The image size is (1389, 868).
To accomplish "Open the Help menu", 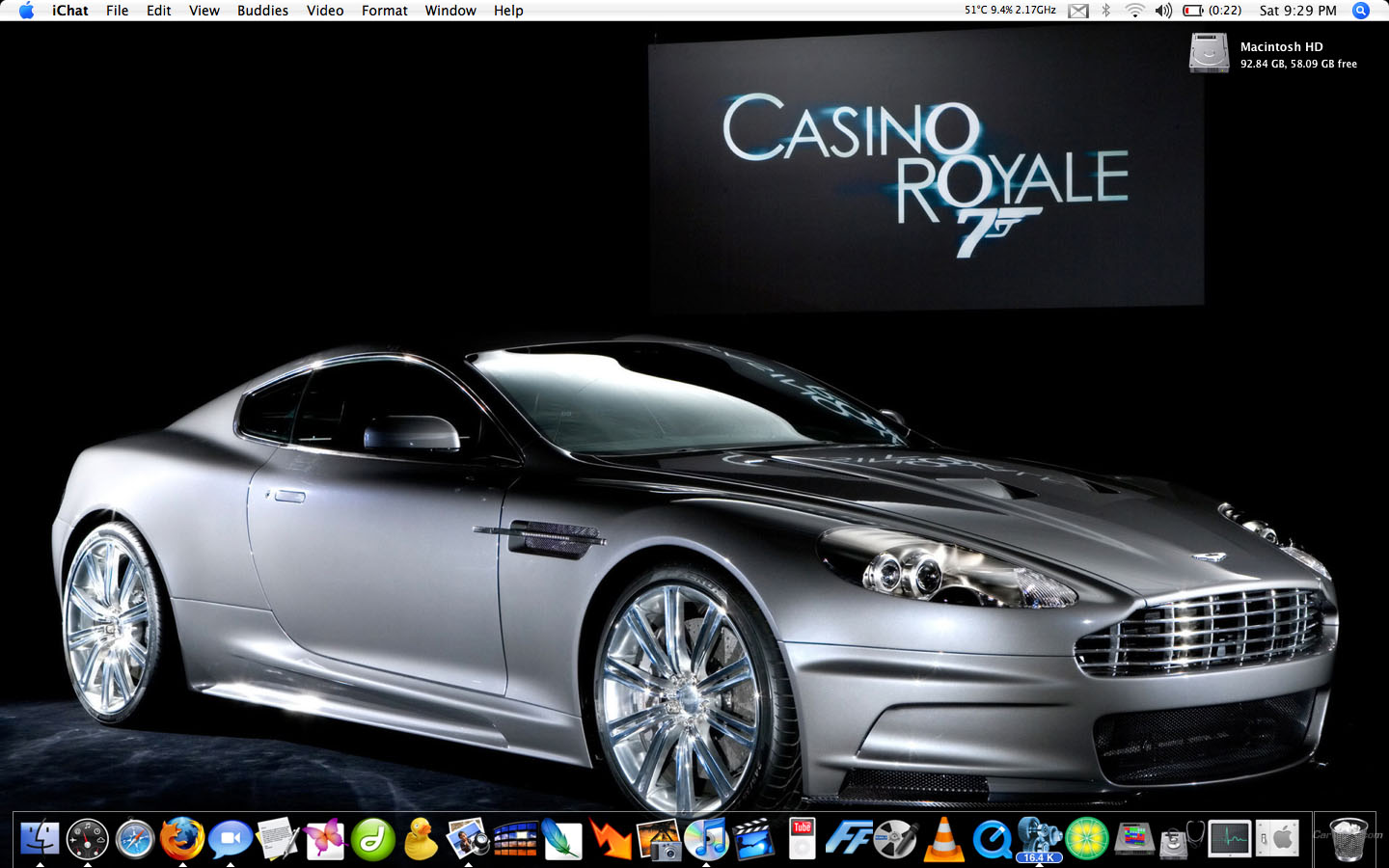I will (x=508, y=11).
